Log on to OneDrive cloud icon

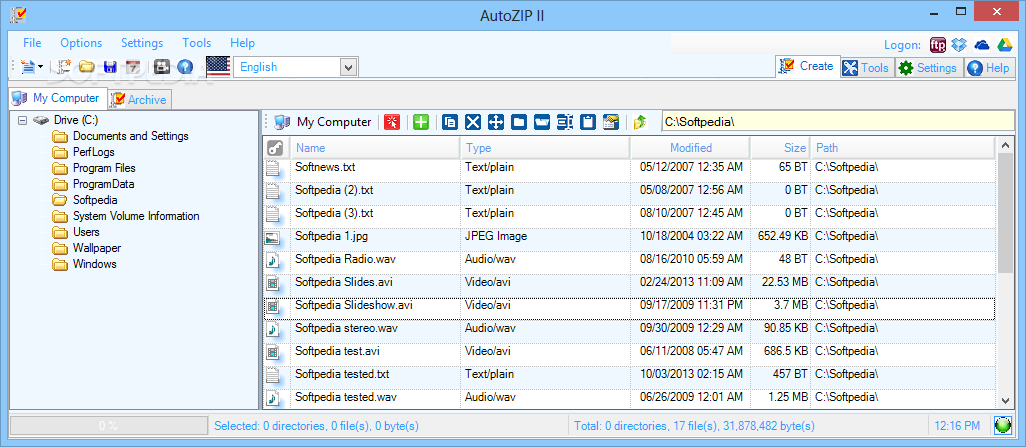982,45
